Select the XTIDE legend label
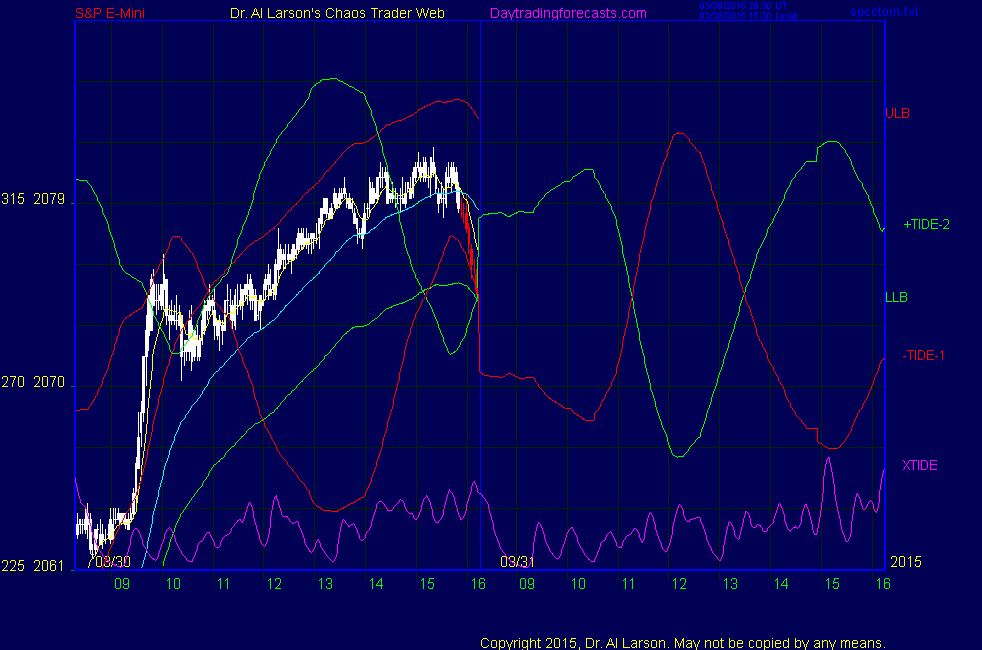 [919, 465]
